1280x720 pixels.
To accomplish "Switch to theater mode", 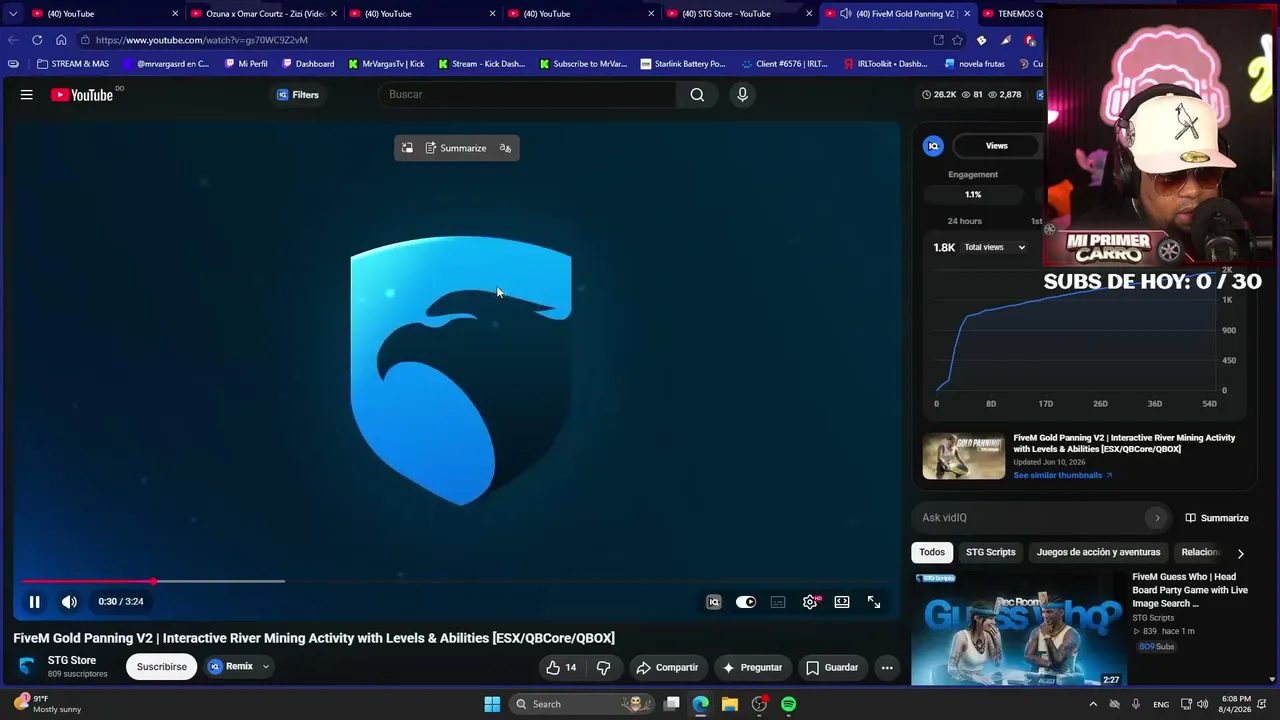I will click(842, 602).
